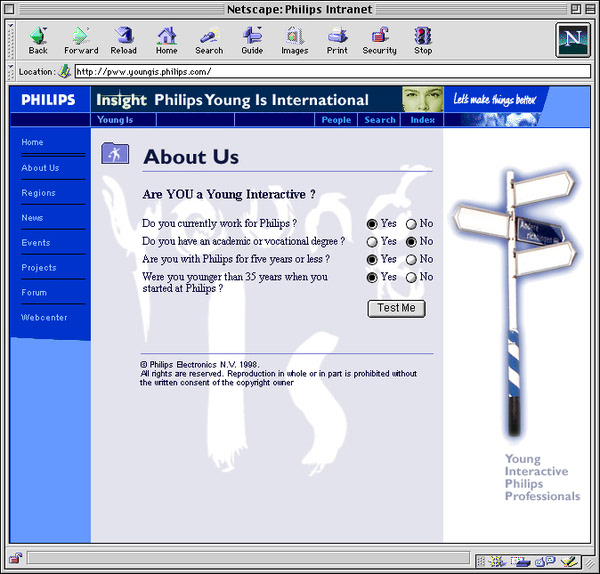Collapse the navigation toolbar handle

tap(11, 40)
